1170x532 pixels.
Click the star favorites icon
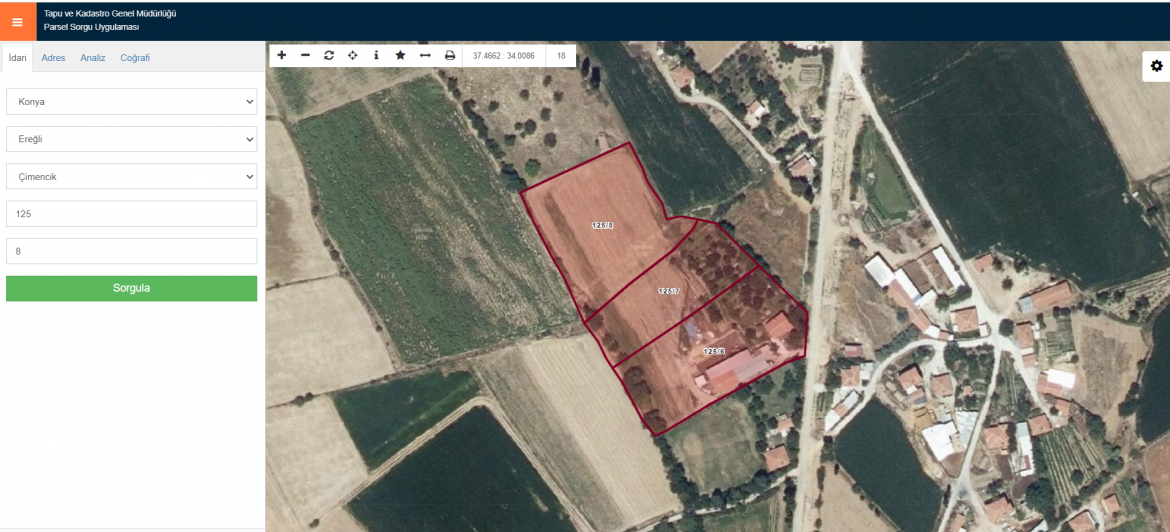click(400, 55)
